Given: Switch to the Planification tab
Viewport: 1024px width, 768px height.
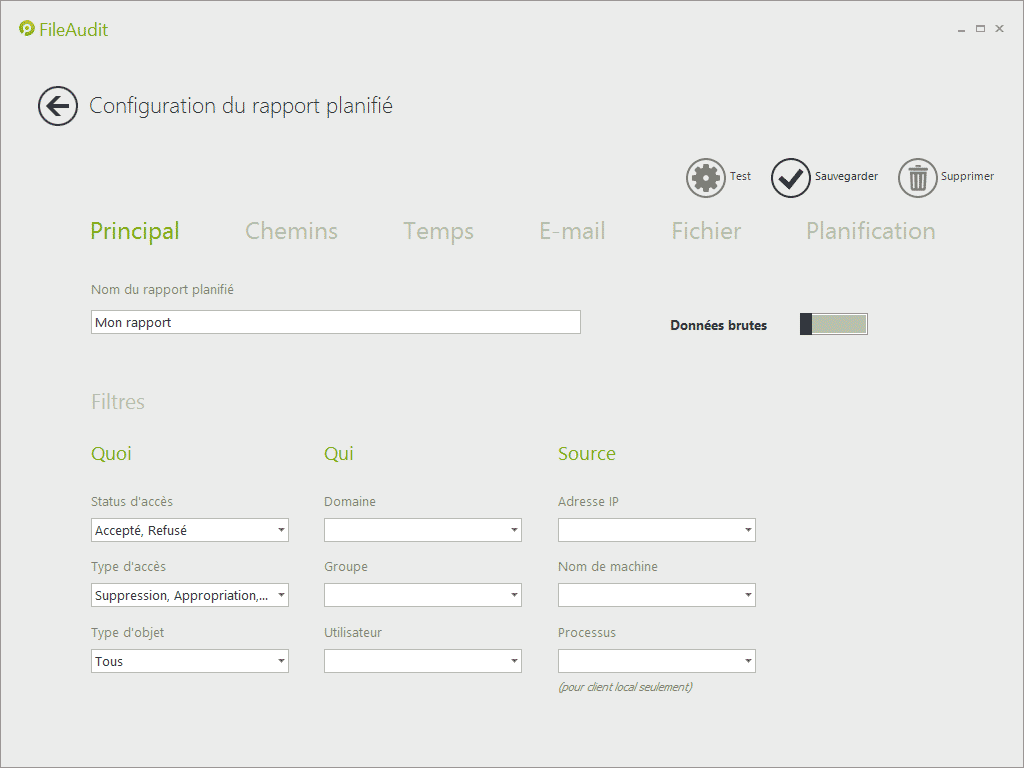Looking at the screenshot, I should click(870, 231).
